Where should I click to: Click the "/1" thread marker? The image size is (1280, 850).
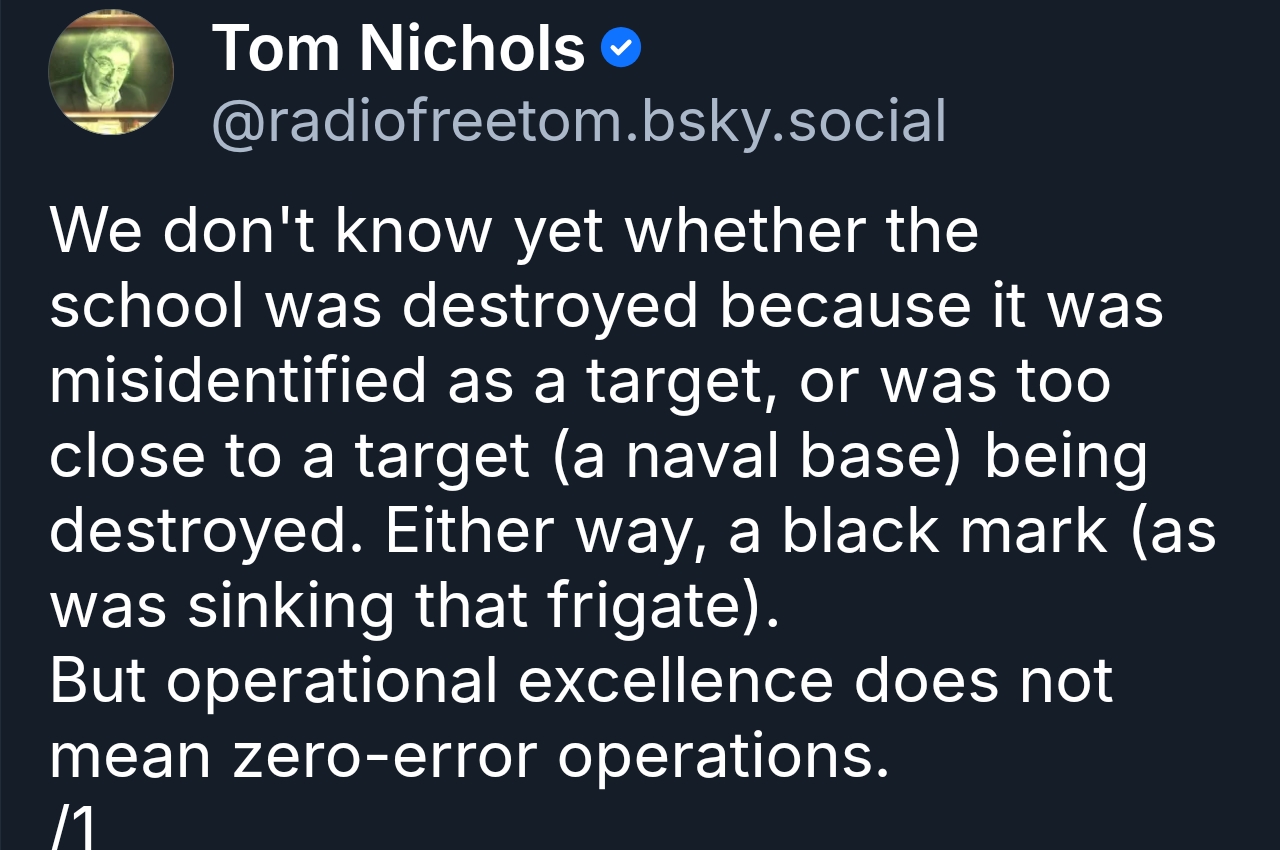click(76, 828)
